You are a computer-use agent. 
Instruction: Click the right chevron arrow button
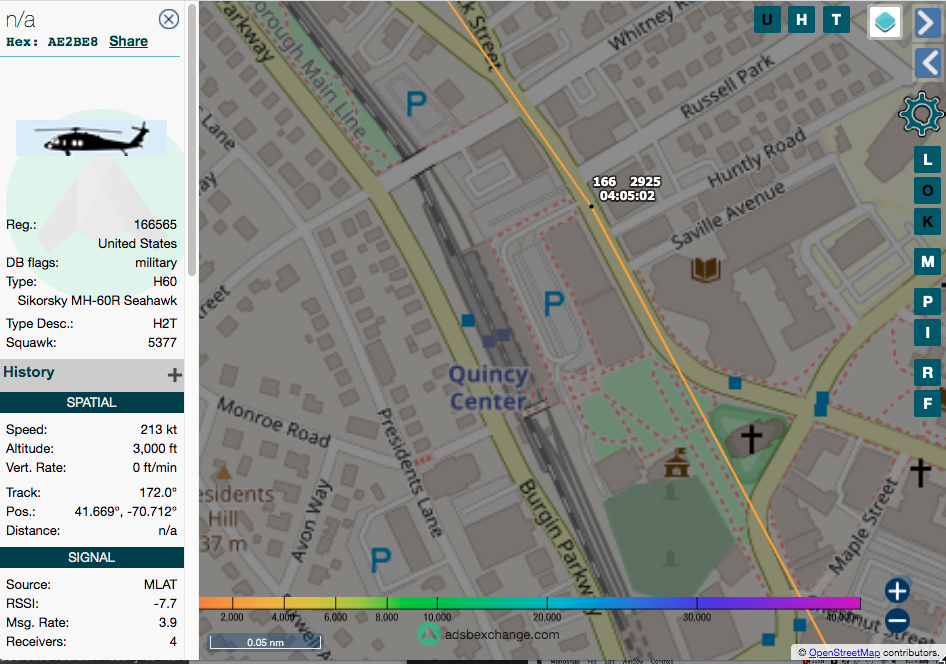coord(928,23)
